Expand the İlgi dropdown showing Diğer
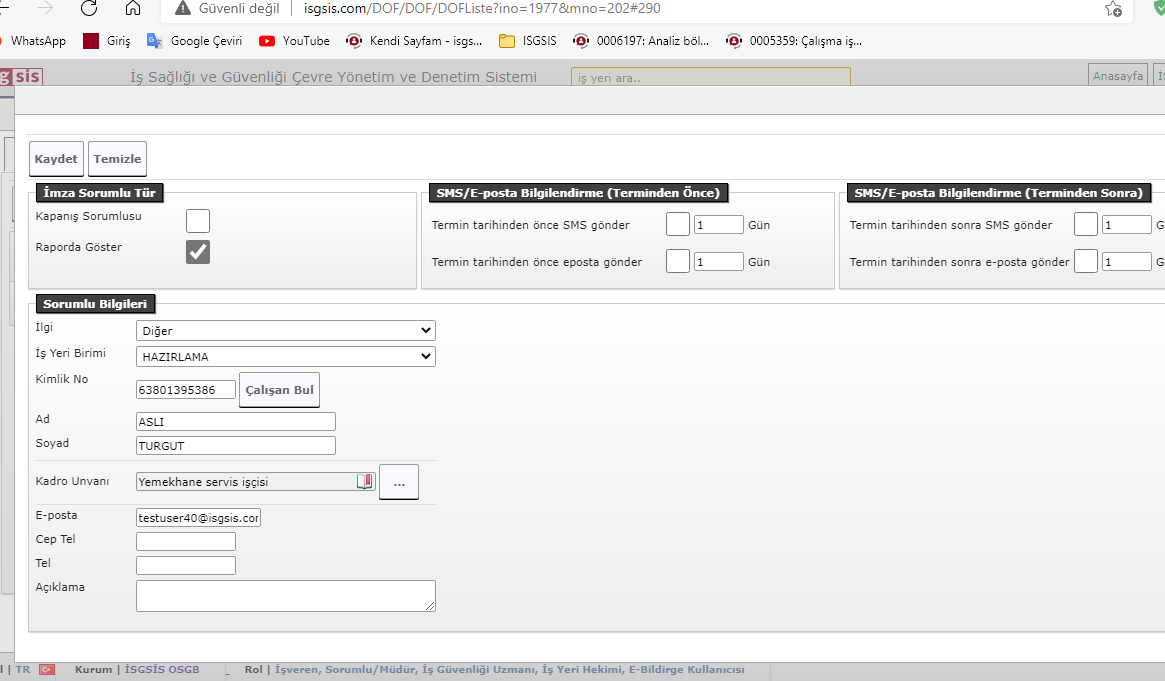Screen dimensions: 1165x681 285,331
